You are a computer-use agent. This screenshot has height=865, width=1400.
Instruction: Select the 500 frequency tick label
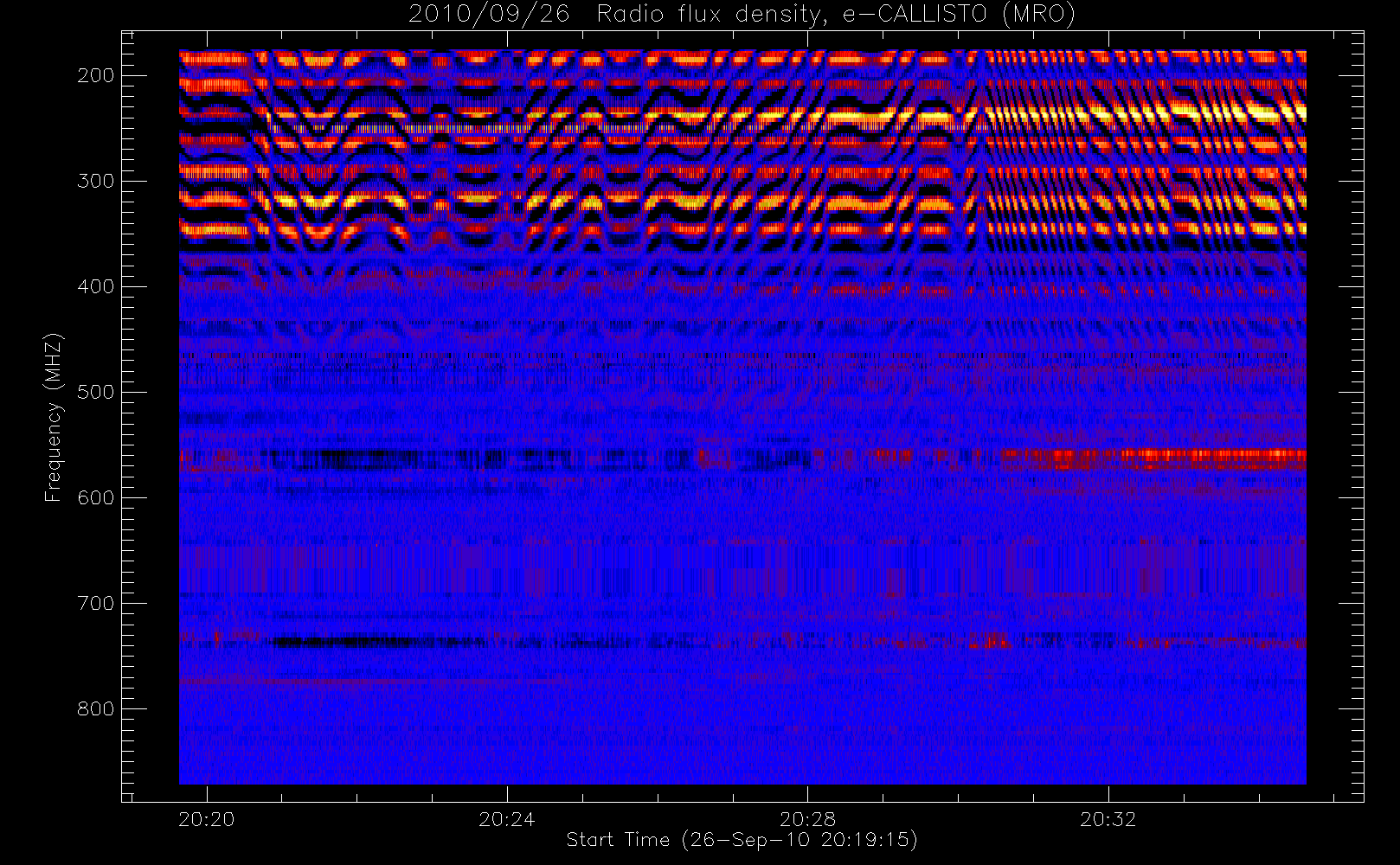[x=96, y=392]
